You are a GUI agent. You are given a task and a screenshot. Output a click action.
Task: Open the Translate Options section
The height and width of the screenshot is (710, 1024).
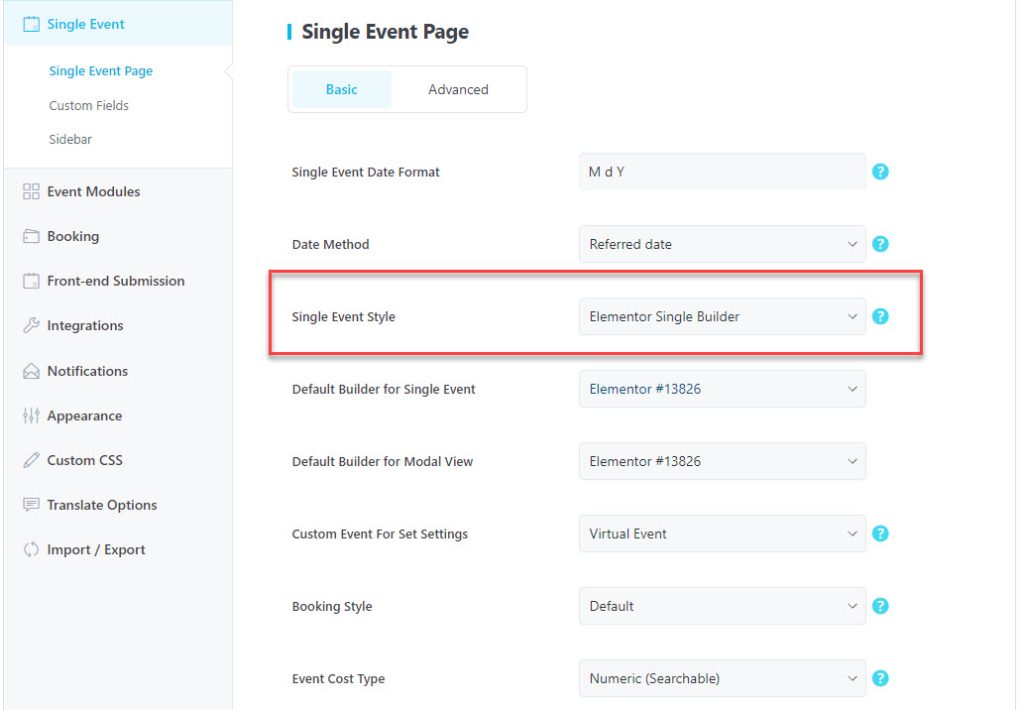click(x=101, y=504)
